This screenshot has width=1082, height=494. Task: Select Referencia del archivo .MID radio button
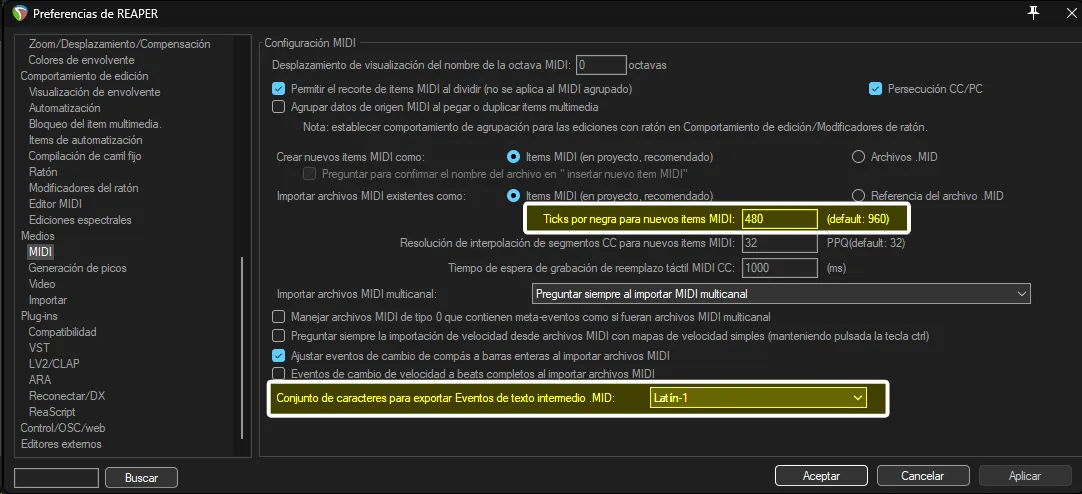(x=858, y=195)
